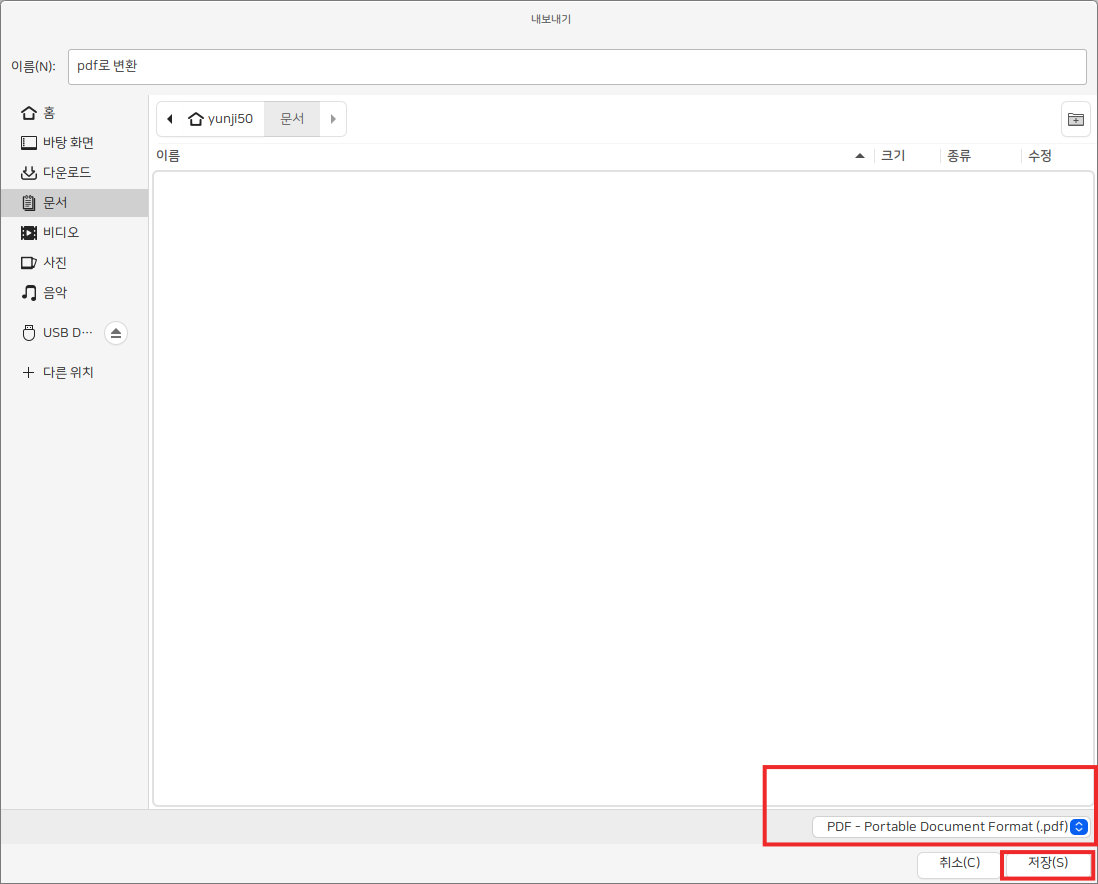This screenshot has width=1098, height=884.
Task: Click the create new folder icon
Action: pos(1075,119)
